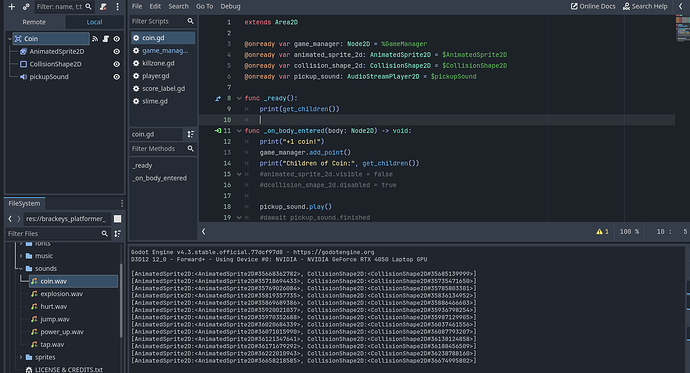Click the instantiate child scene link icon
Screen dimensions: 690x373
coord(26,7)
